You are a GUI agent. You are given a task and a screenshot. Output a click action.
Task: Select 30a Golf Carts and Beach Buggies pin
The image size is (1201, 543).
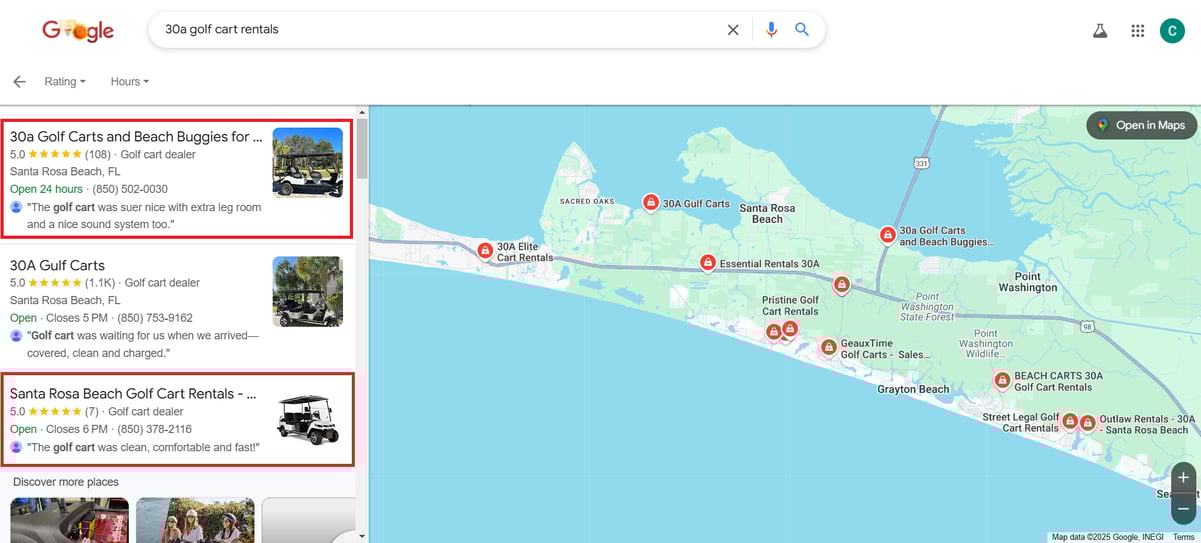click(x=887, y=235)
